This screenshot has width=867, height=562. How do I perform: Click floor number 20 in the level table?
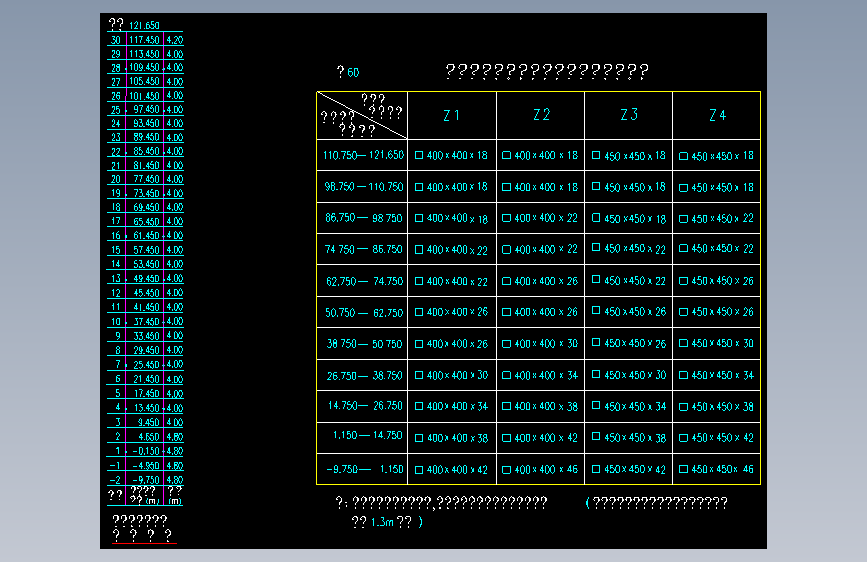[116, 179]
